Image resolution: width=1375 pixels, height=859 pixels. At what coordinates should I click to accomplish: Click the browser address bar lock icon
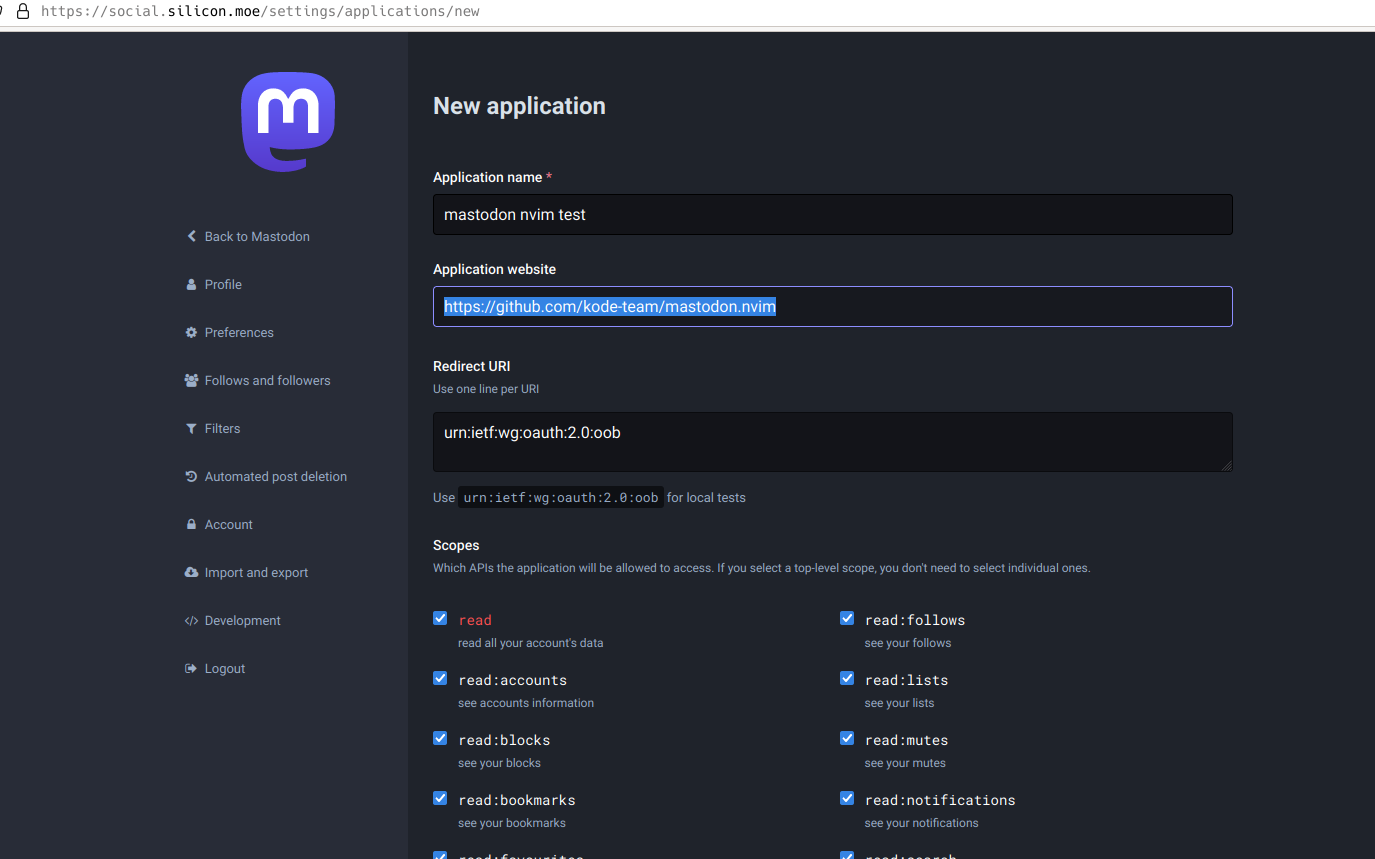click(x=23, y=12)
